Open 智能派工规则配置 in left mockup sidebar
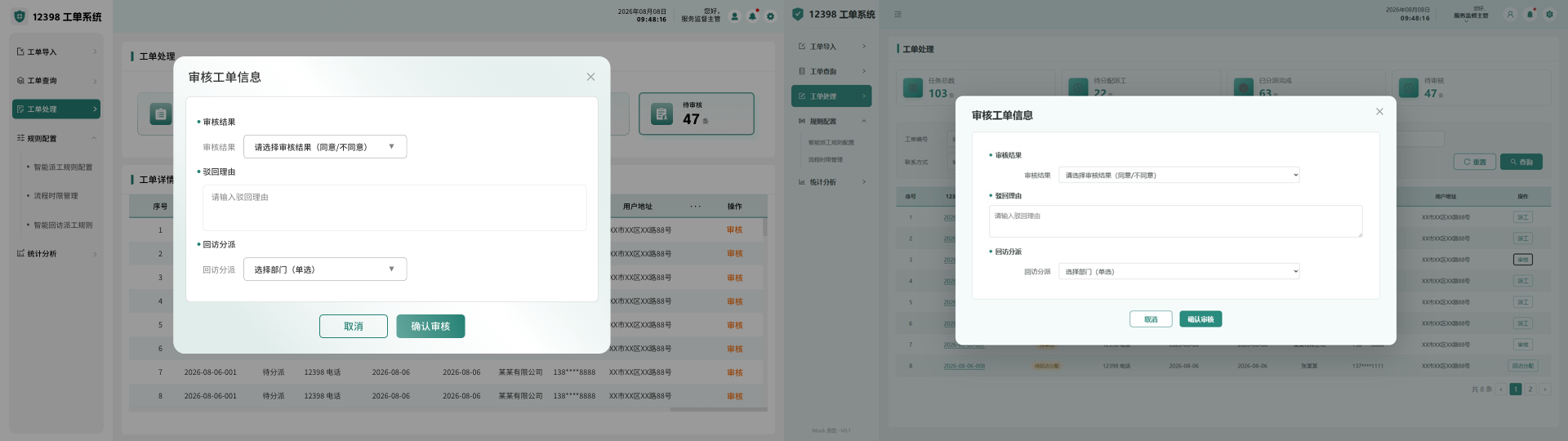Viewport: 1568px width, 441px height. tap(63, 167)
